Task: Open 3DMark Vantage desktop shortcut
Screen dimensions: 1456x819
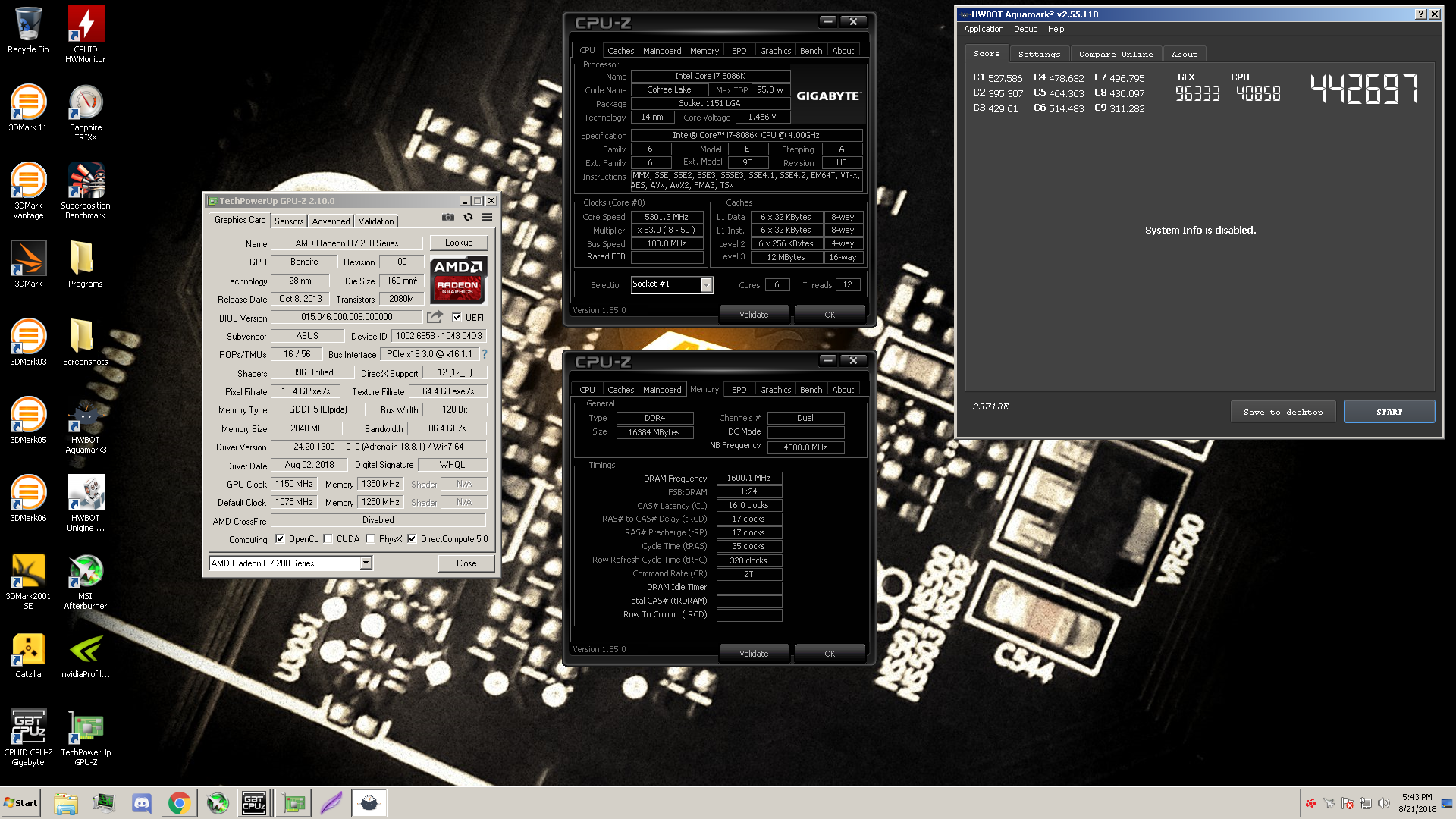Action: 28,190
